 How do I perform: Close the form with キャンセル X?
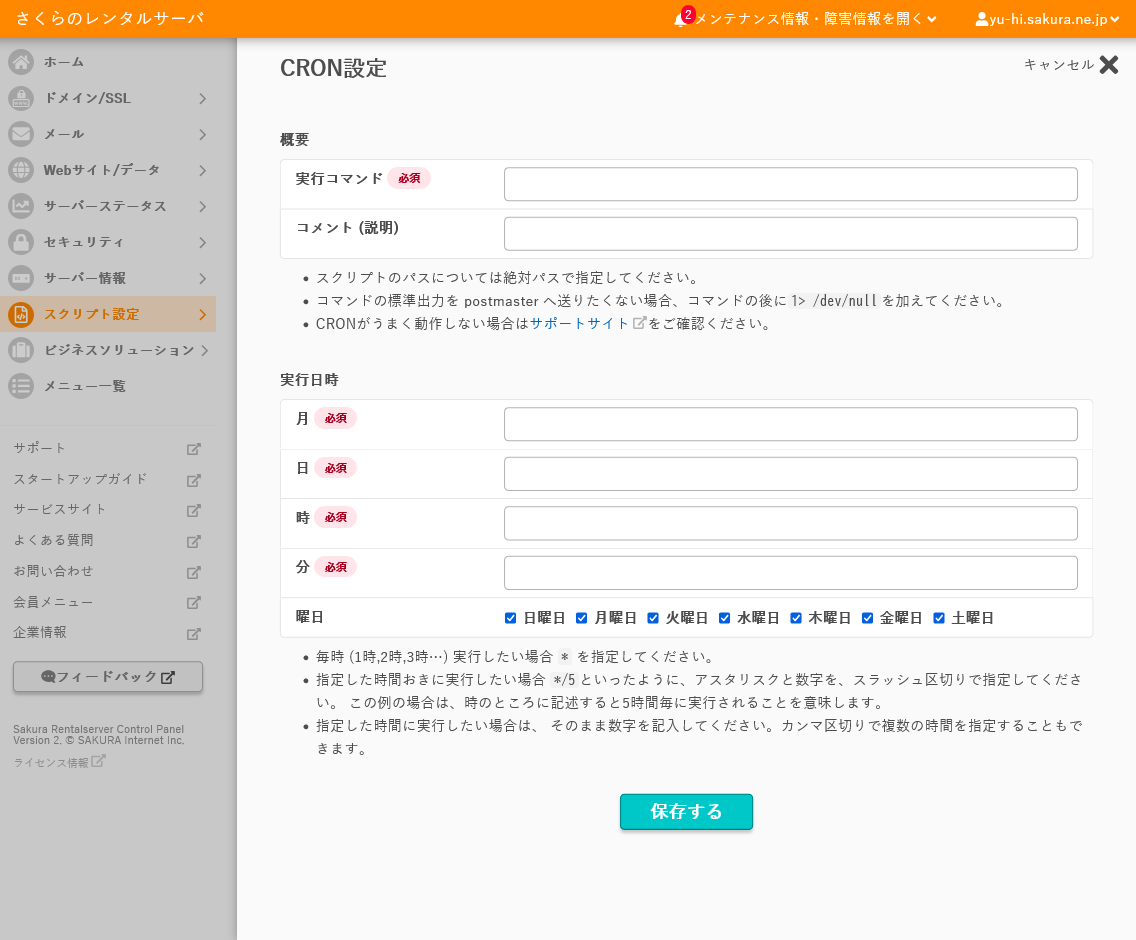pos(1108,65)
